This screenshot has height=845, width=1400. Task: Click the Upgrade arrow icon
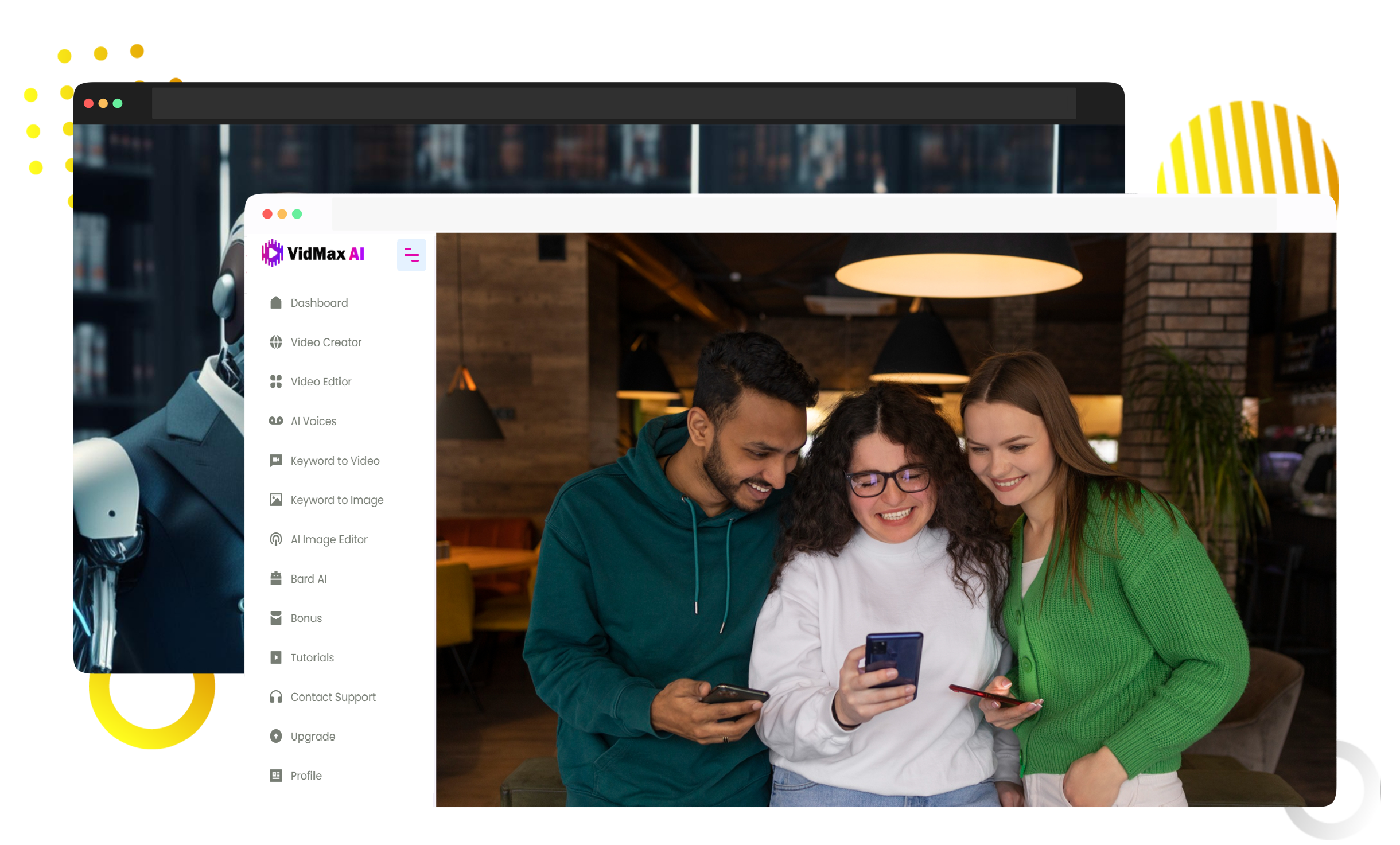tap(276, 736)
